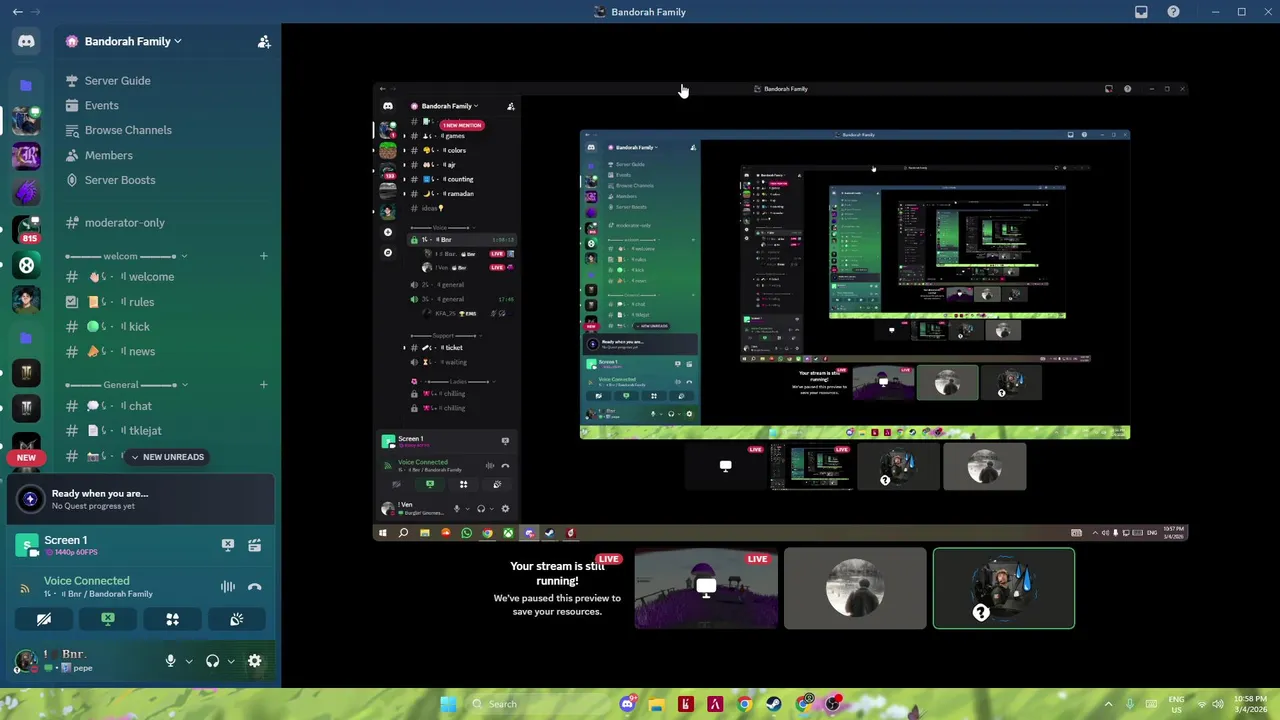
Task: Toggle the camera on or off
Action: click(43, 620)
